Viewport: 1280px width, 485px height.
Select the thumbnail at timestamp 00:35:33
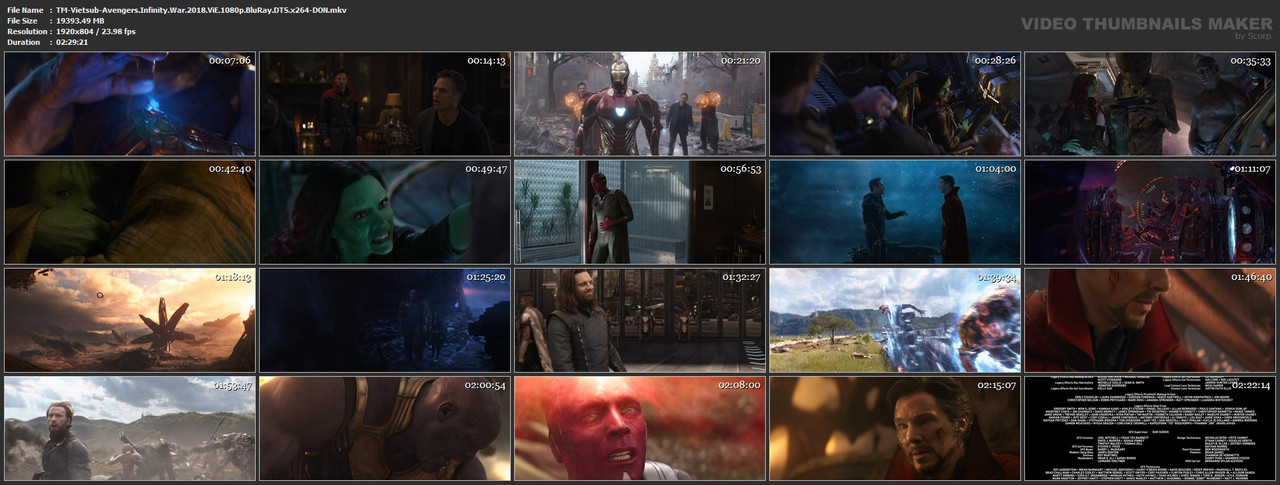[x=1150, y=104]
